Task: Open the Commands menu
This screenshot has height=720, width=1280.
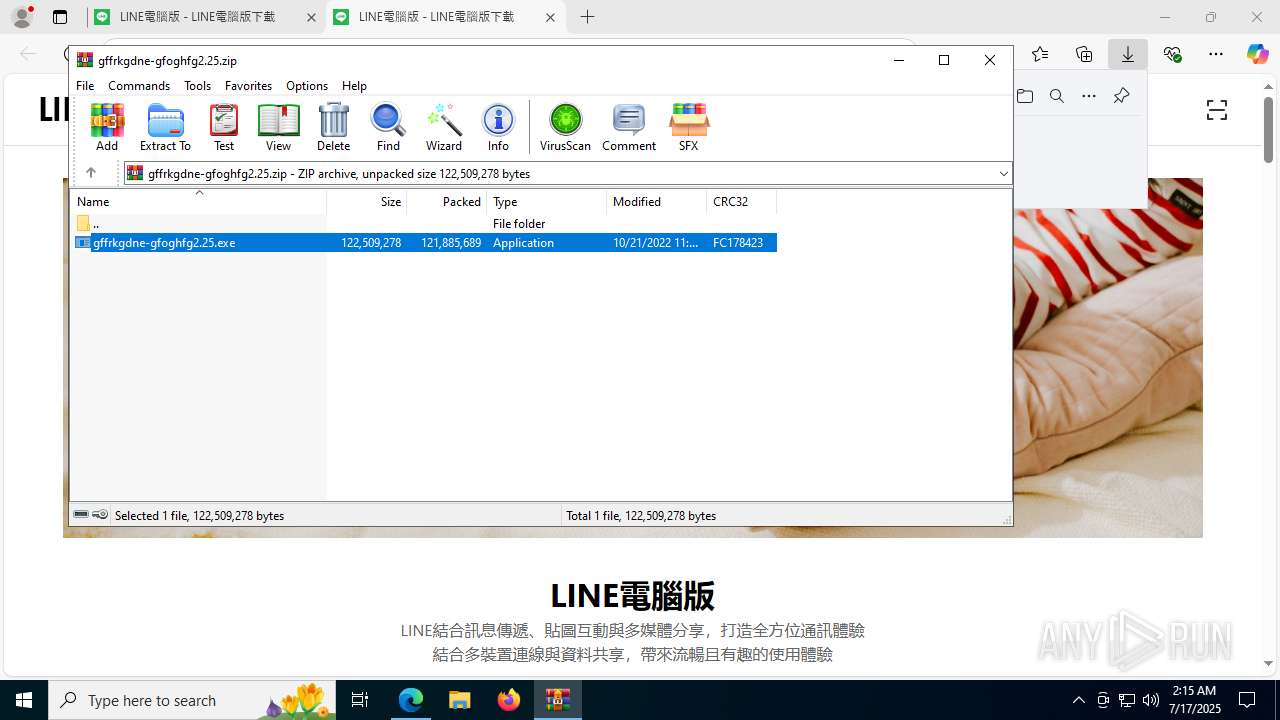Action: click(139, 86)
